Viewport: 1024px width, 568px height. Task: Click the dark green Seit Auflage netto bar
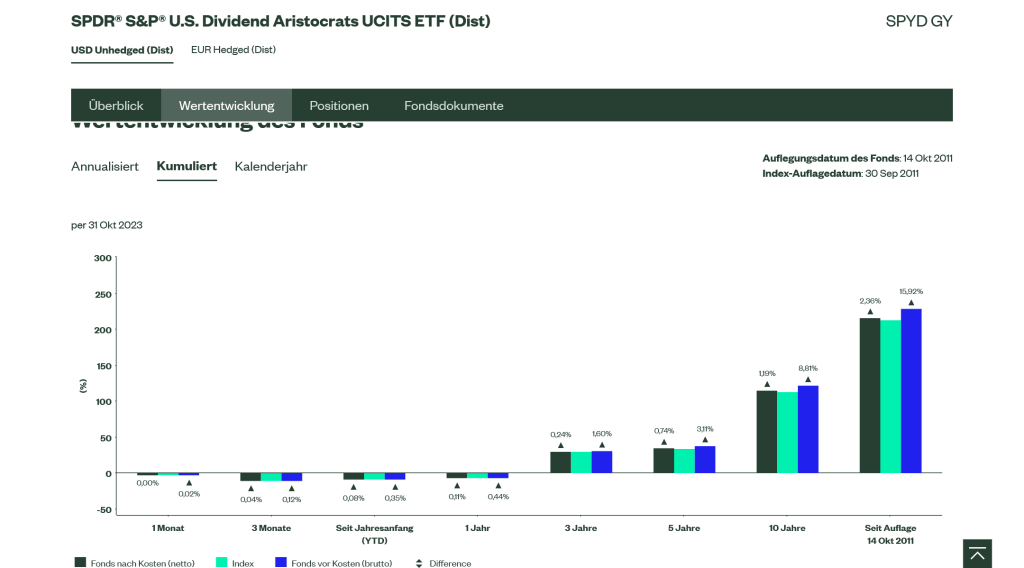click(x=870, y=396)
